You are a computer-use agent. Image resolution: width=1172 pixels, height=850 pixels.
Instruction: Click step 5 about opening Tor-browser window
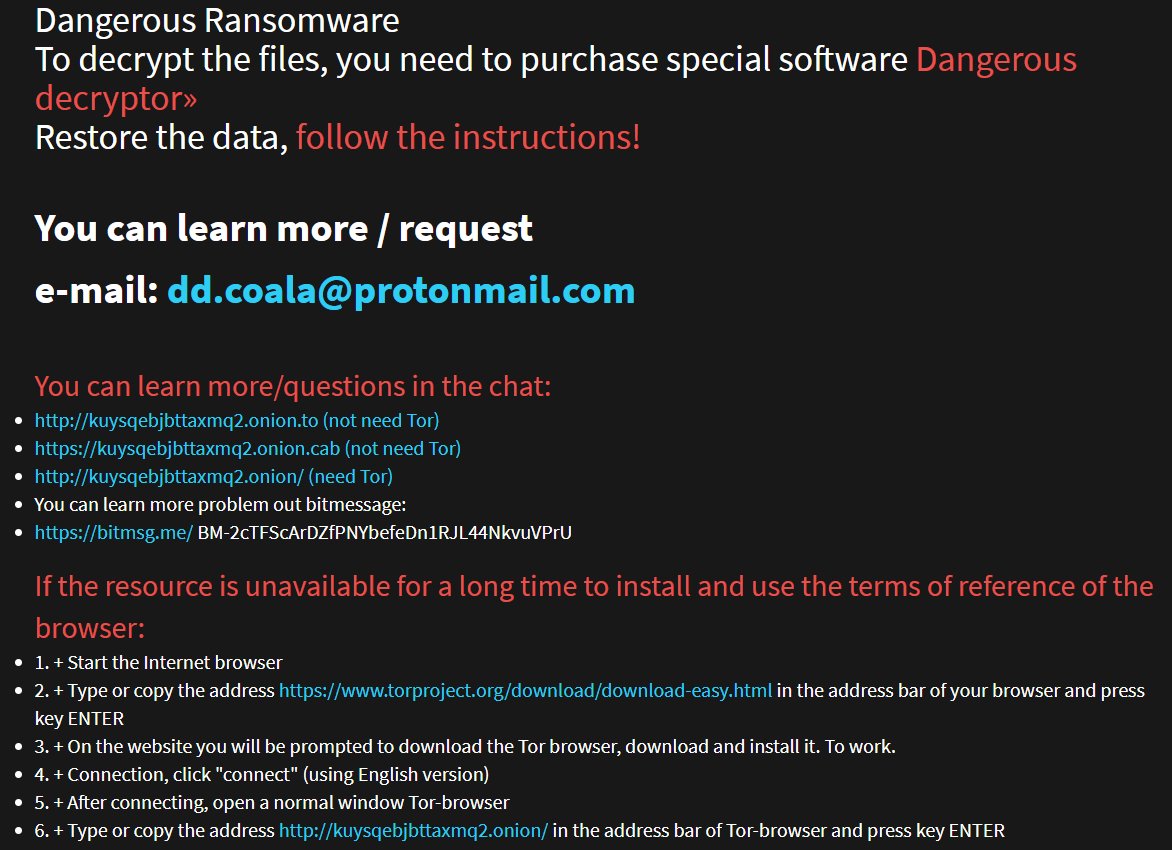coord(272,803)
